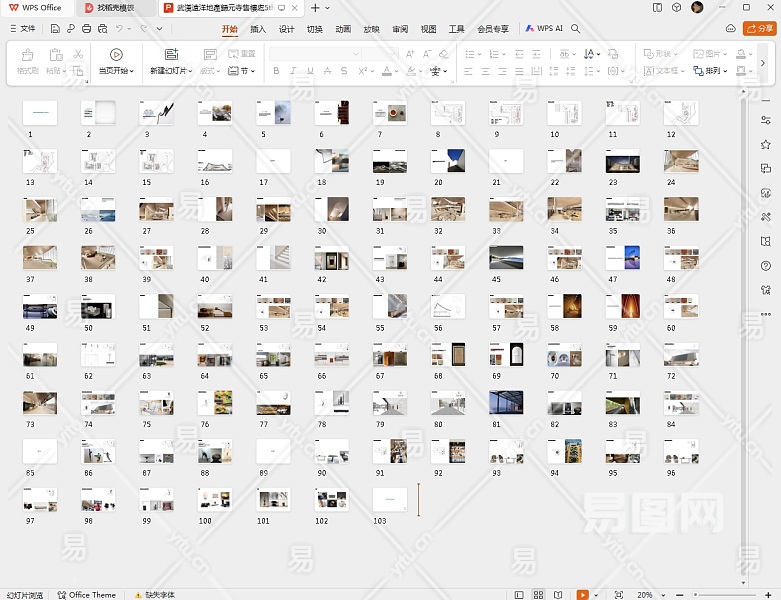Open the help question mark icon in sidebar

[x=766, y=265]
